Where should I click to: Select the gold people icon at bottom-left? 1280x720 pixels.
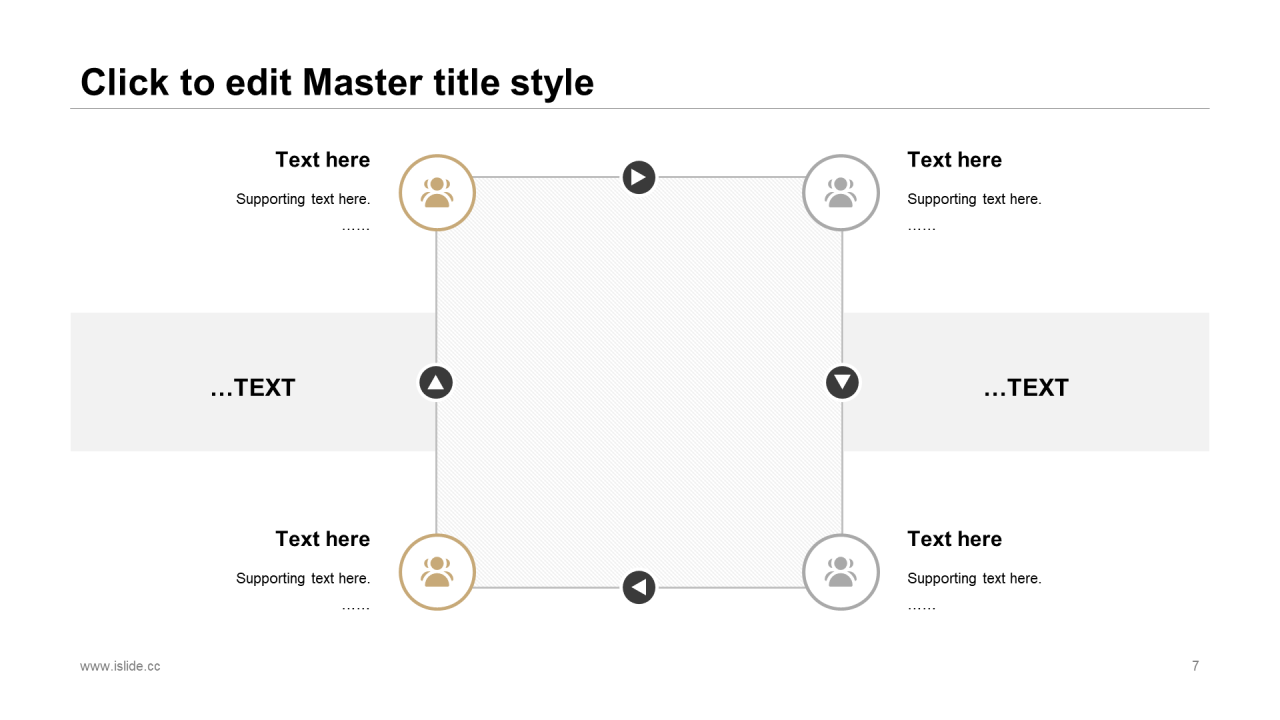437,572
